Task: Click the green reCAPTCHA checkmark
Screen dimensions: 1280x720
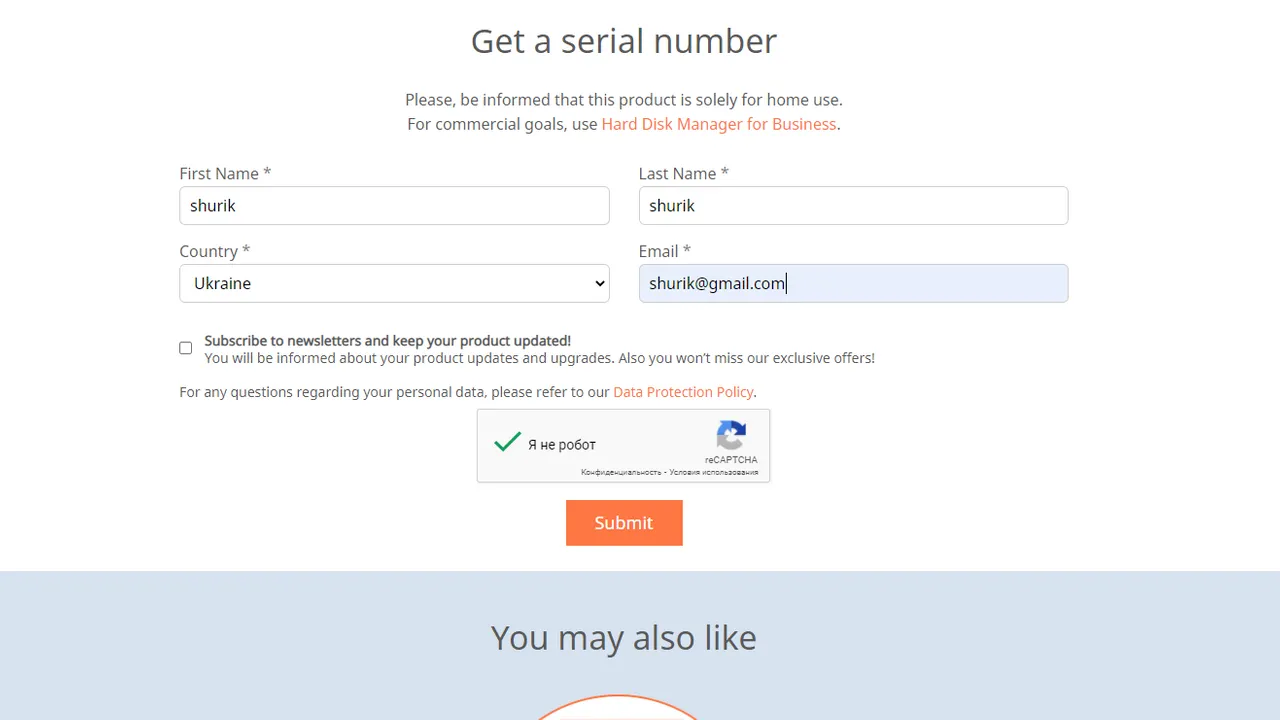Action: tap(508, 442)
